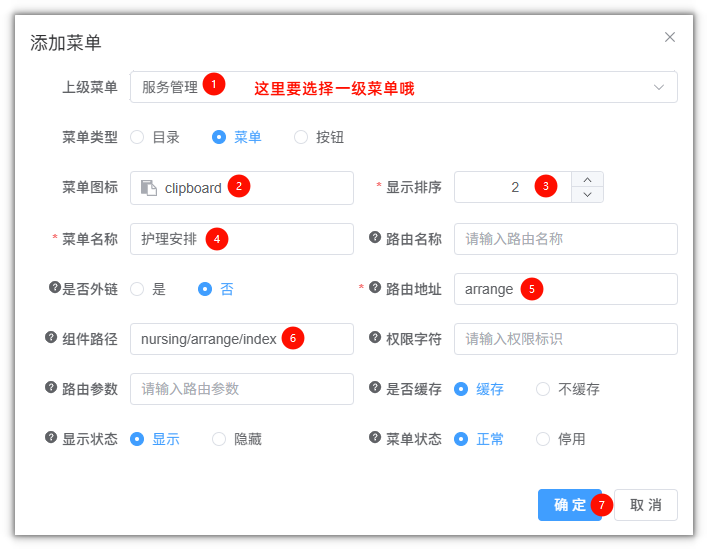
Task: Click the clipboard icon in the 菜单图标 field
Action: pos(149,188)
